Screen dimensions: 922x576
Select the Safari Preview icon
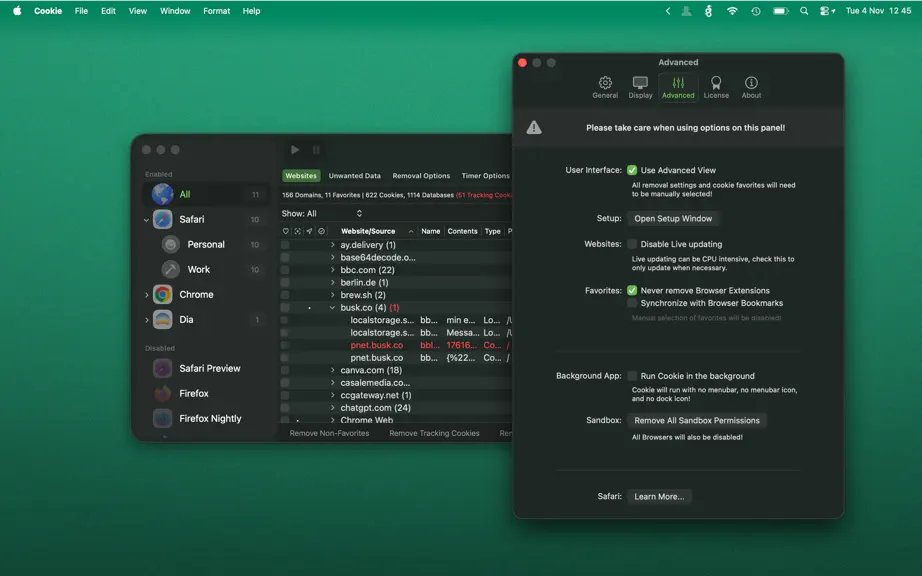163,369
